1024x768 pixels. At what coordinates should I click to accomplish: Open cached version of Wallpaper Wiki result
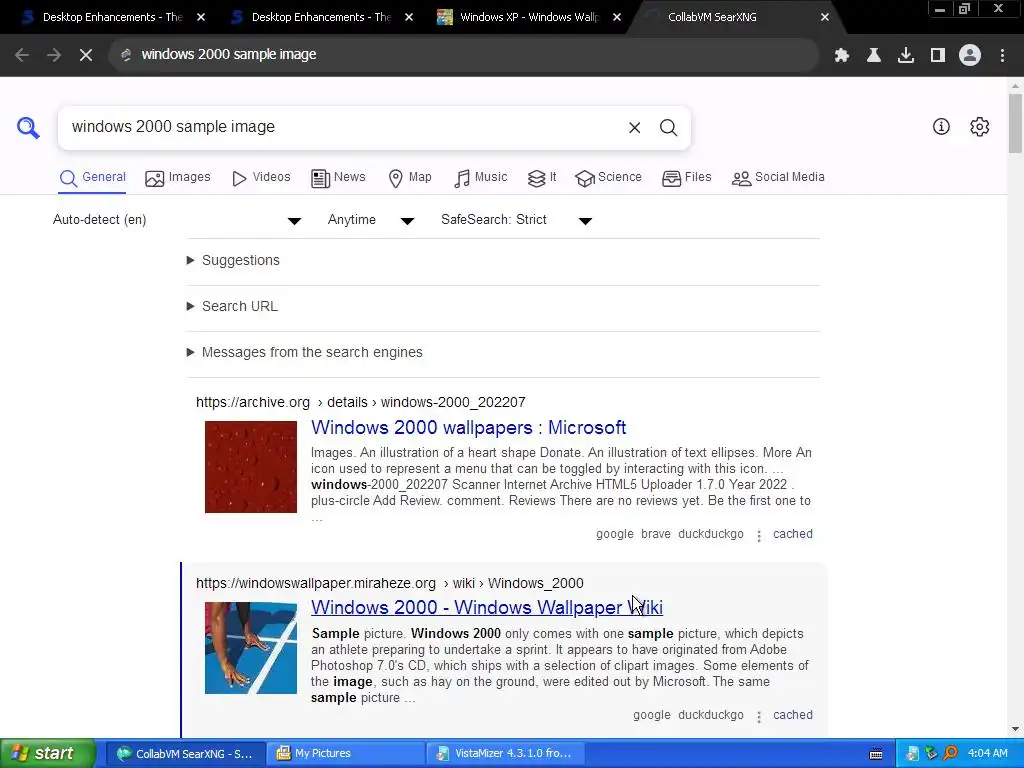[x=793, y=715]
